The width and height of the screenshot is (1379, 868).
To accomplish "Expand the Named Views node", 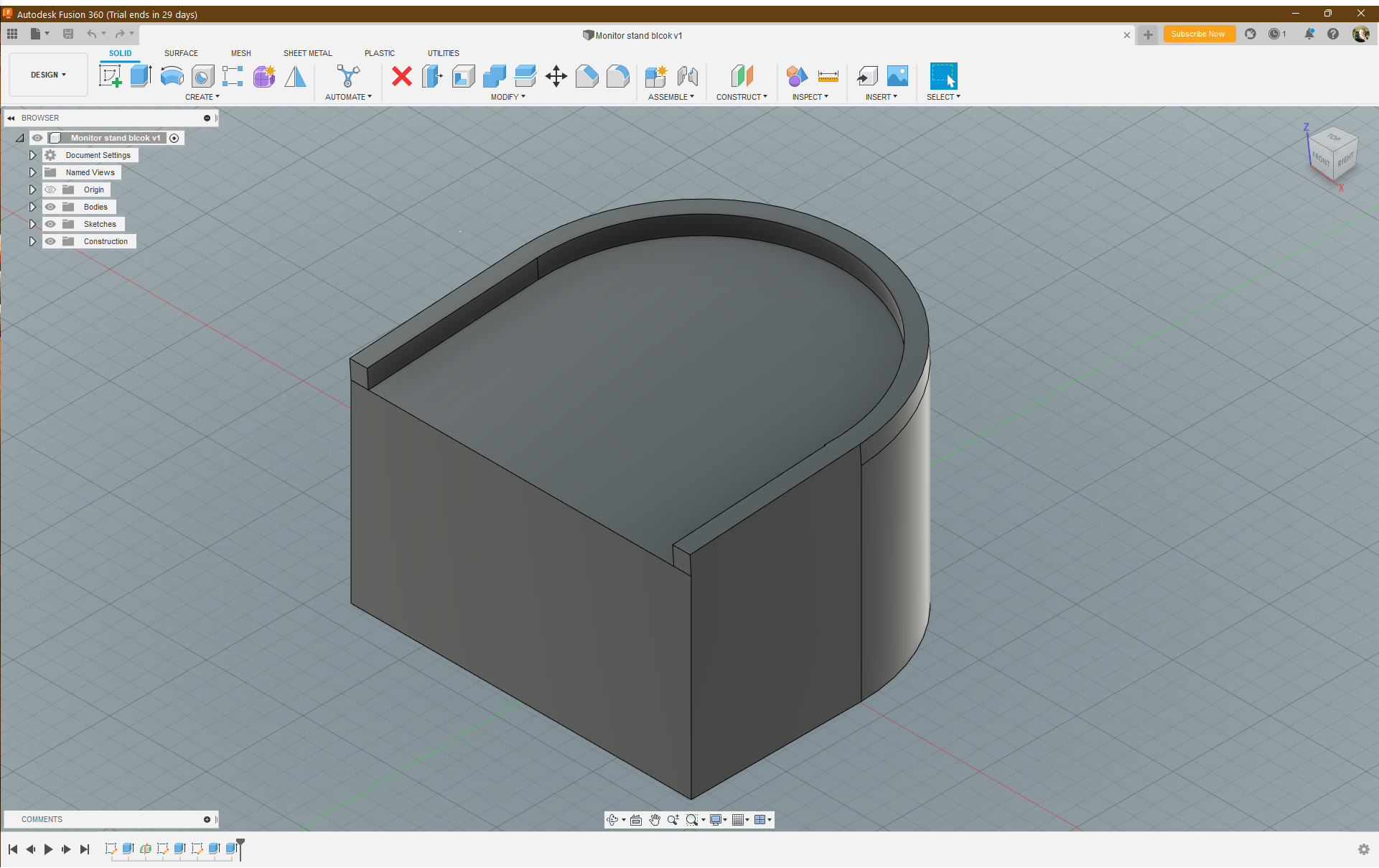I will [32, 172].
